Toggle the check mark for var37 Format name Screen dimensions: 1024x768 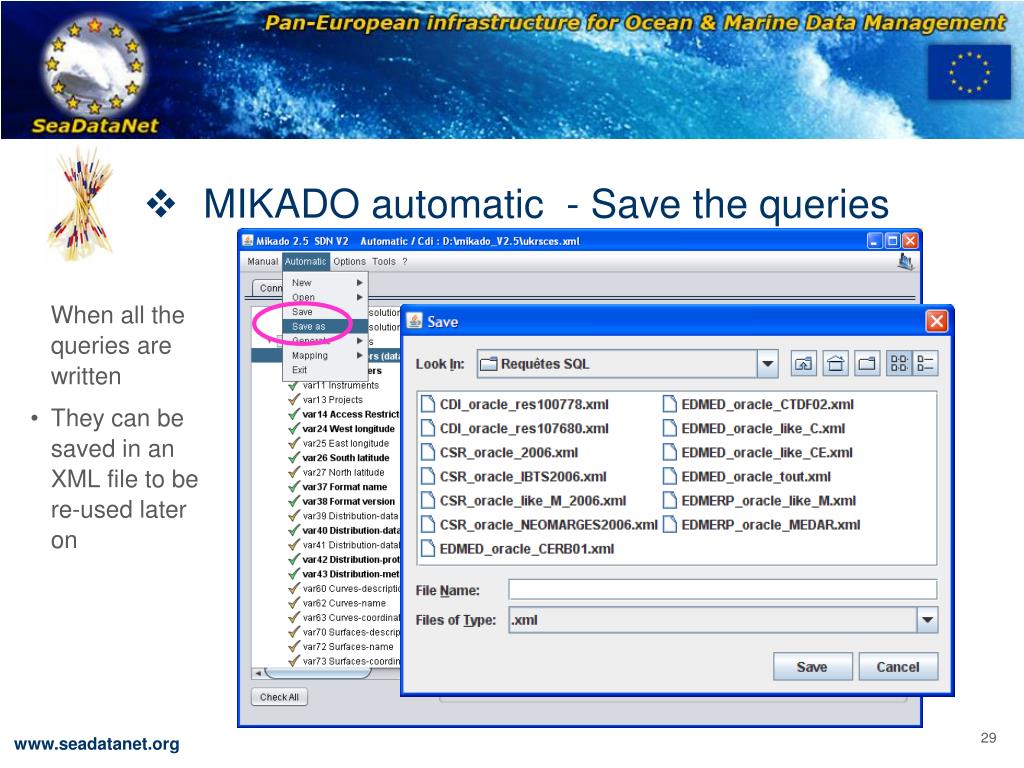tap(294, 487)
